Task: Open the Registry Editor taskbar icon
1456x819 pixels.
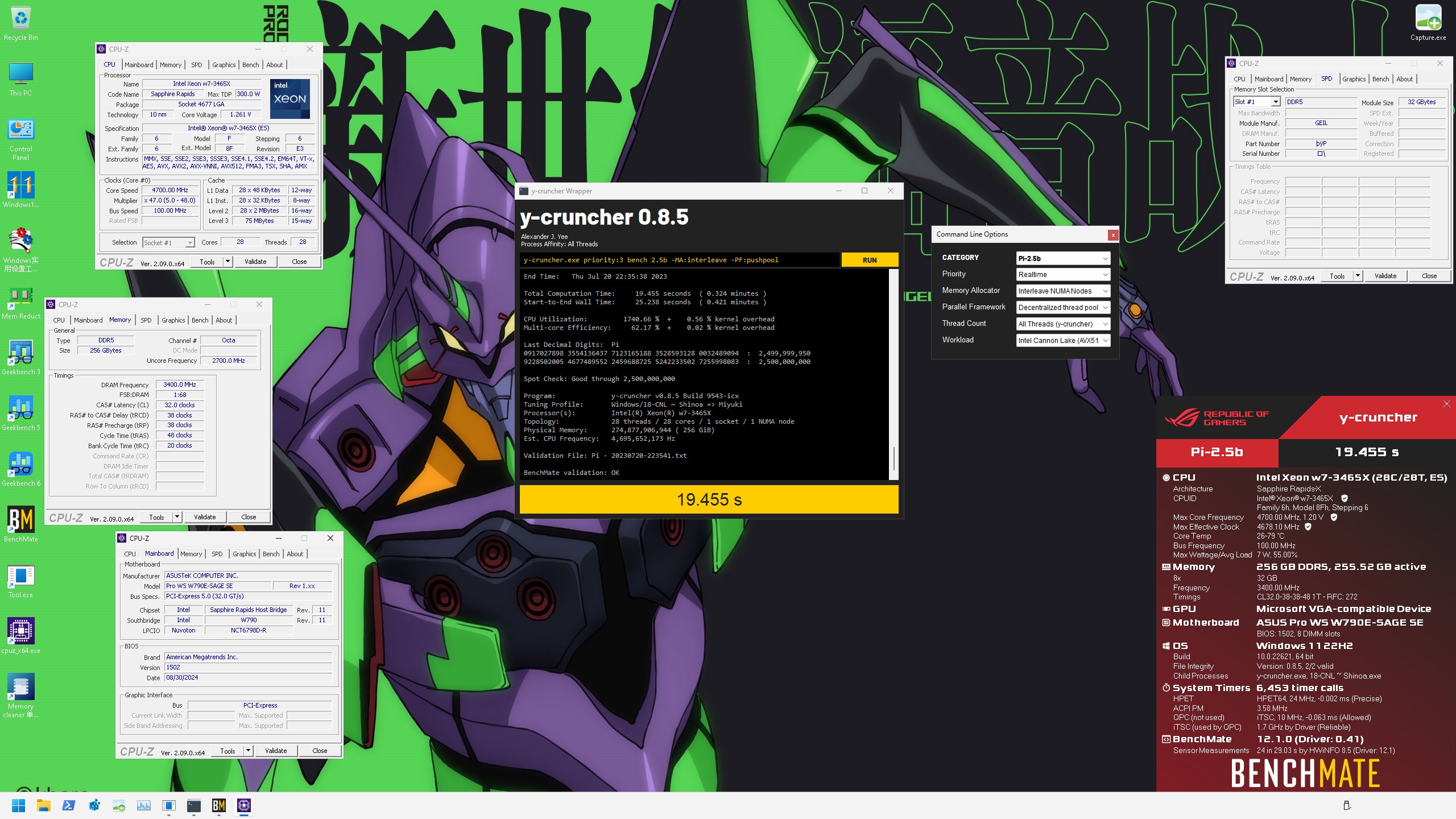Action: point(94,805)
